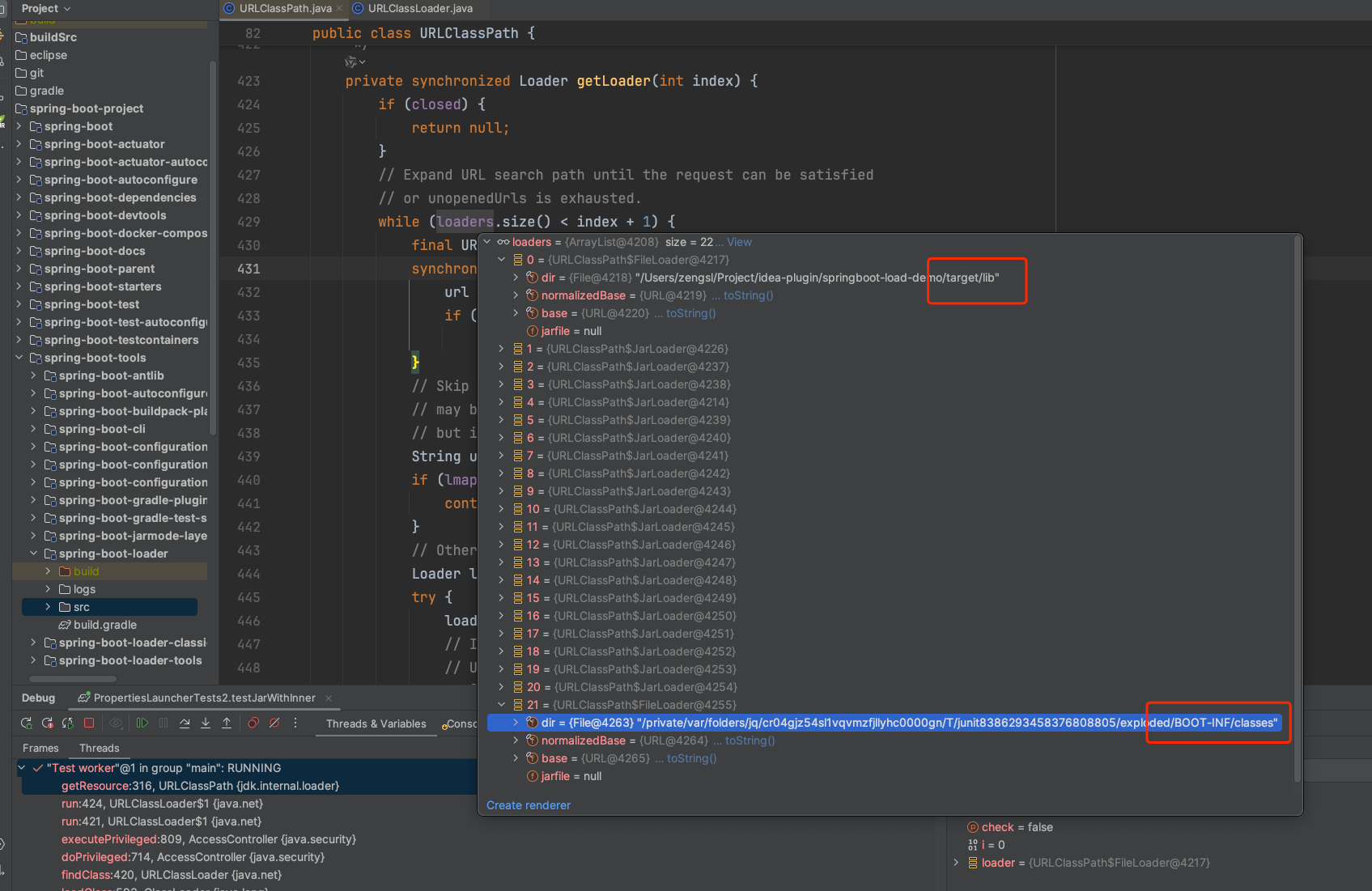Switch to the URLClassLoader.java editor tab
The width and height of the screenshot is (1372, 891).
(x=419, y=9)
